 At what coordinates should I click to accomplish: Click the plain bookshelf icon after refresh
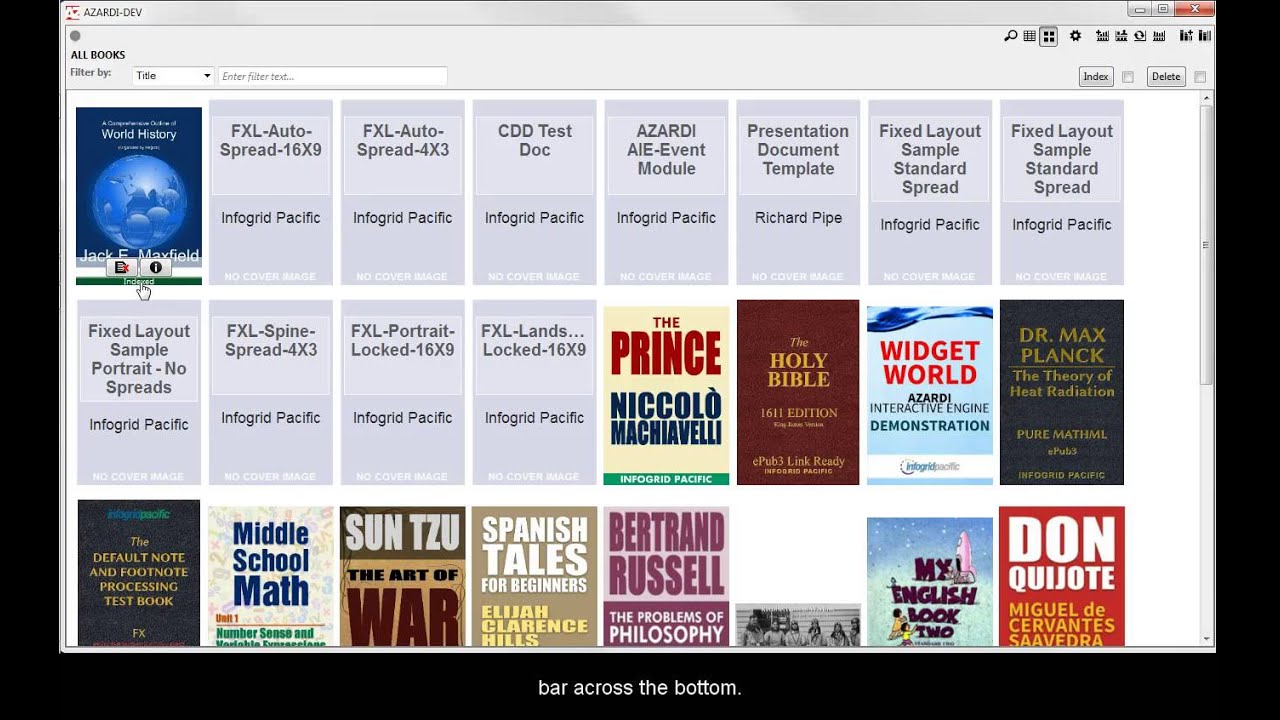1159,36
